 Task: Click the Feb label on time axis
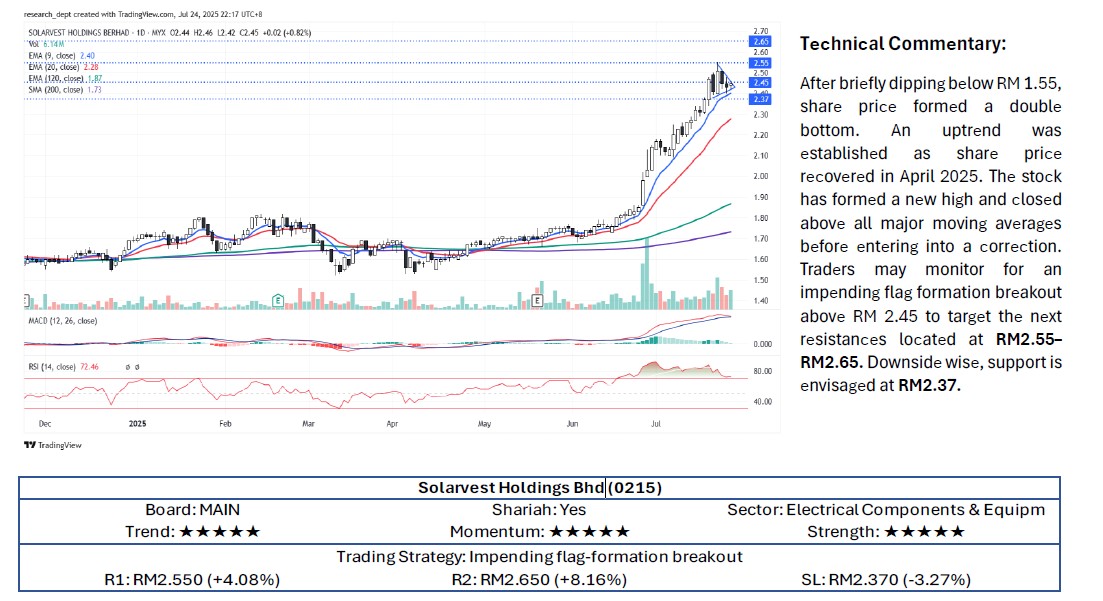pos(225,424)
